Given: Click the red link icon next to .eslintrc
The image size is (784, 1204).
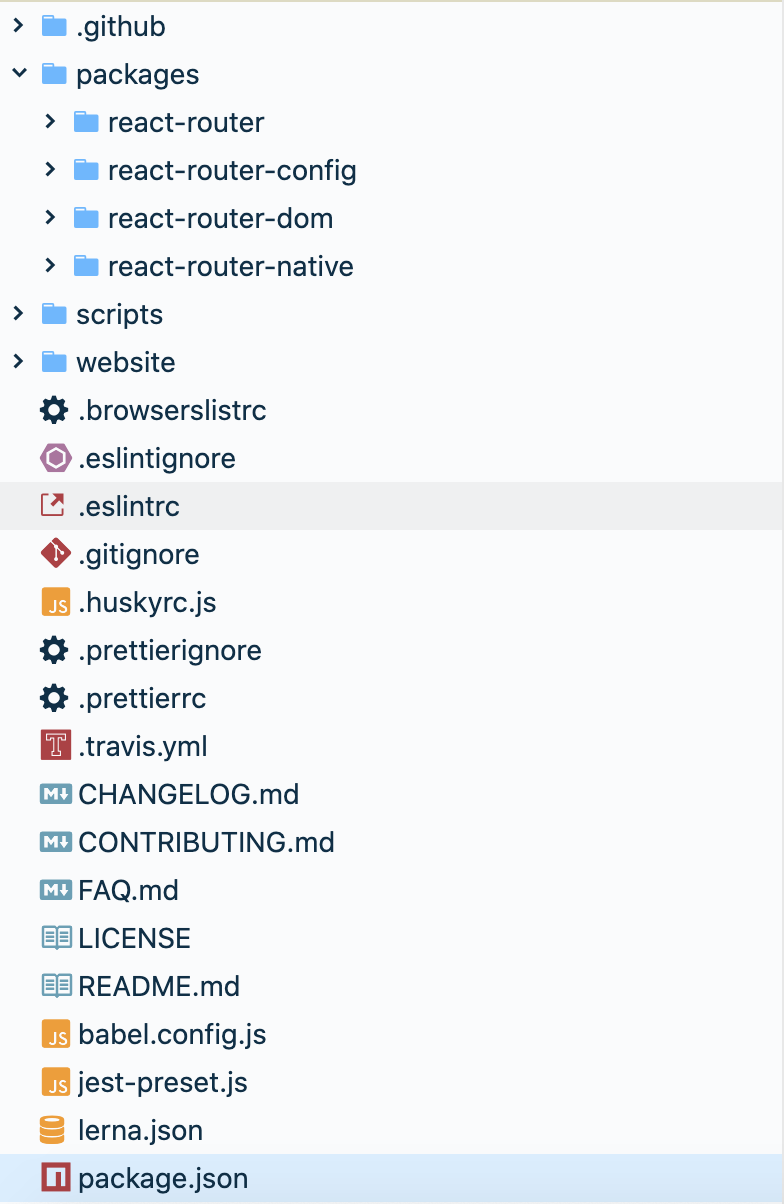Looking at the screenshot, I should (54, 506).
